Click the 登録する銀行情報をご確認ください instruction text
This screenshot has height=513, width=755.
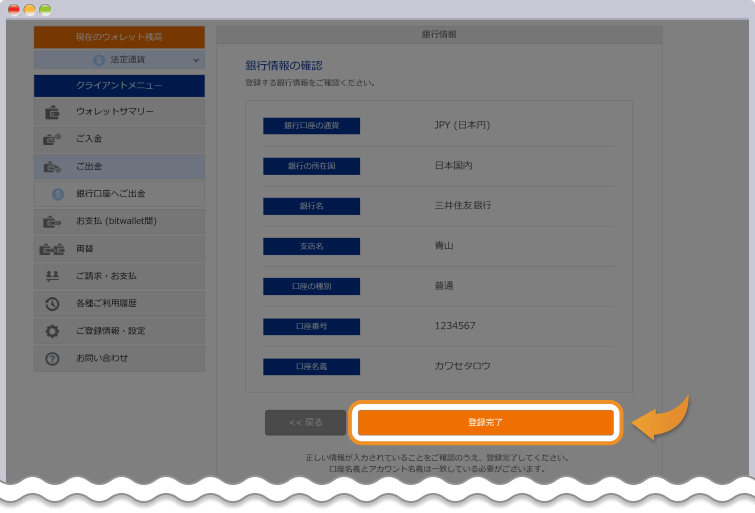click(310, 83)
